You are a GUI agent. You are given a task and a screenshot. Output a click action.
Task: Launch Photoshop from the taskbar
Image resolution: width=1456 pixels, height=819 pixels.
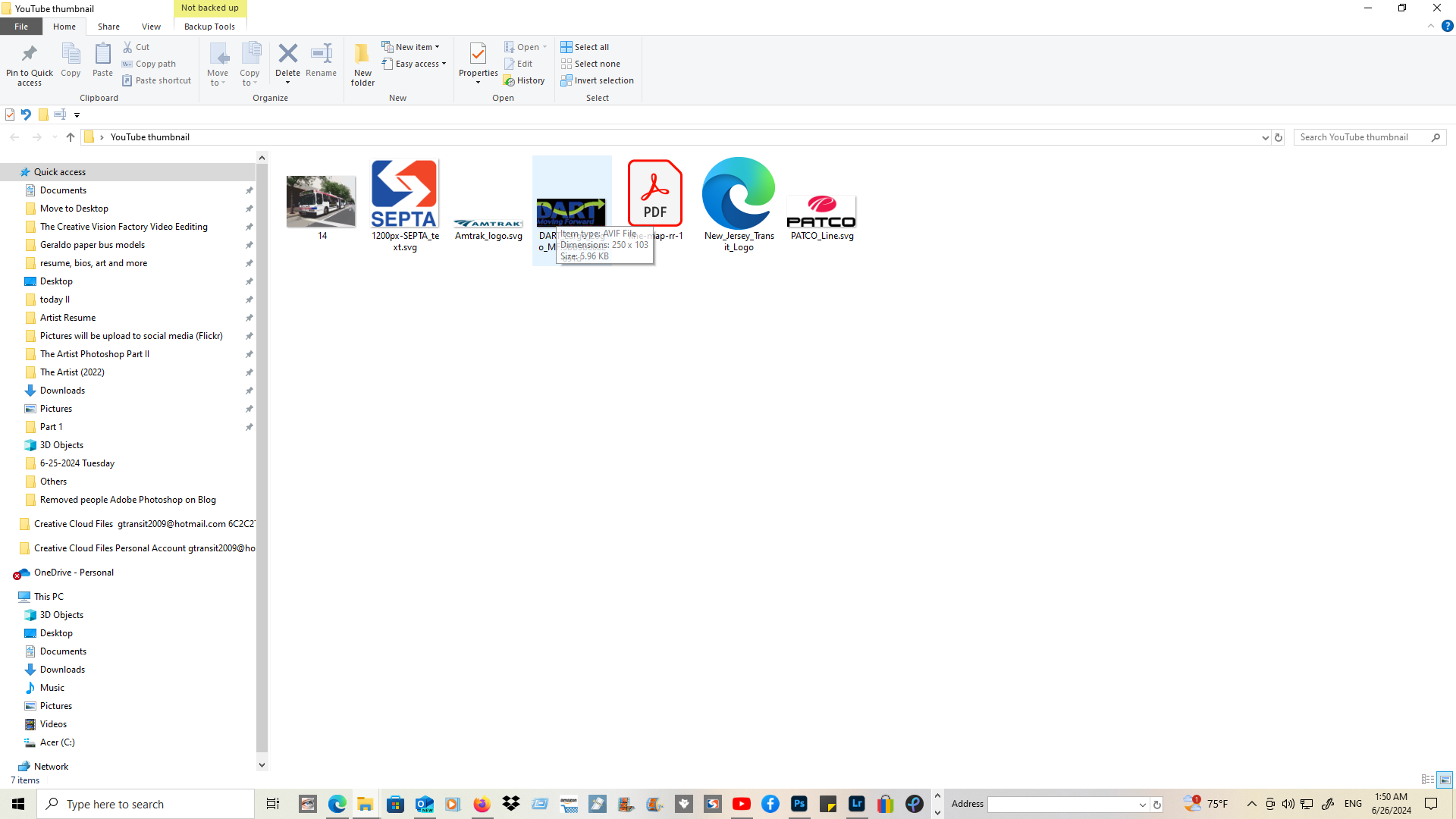pos(799,804)
